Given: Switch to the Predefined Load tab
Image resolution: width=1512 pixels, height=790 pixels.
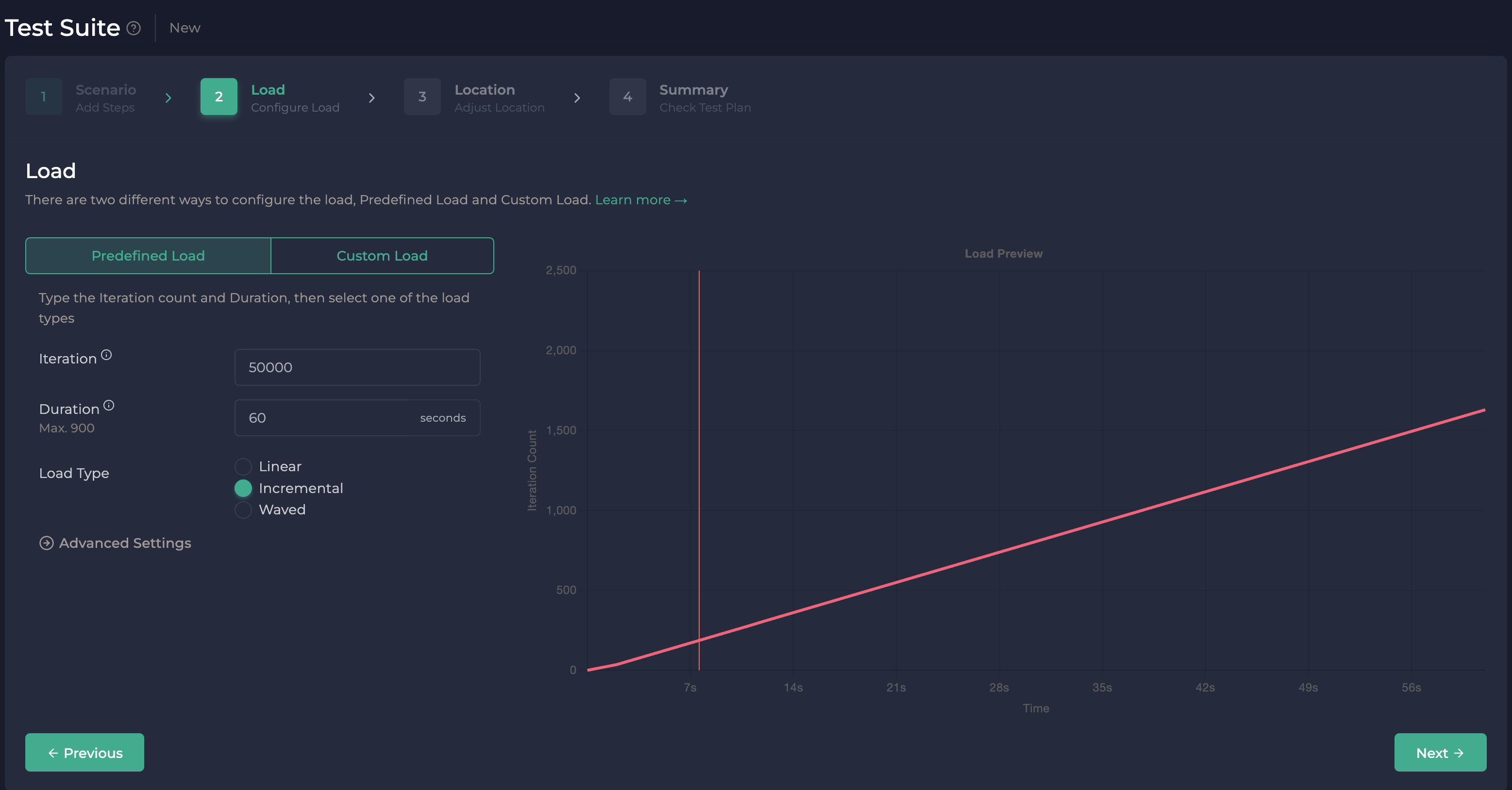Looking at the screenshot, I should pos(148,256).
